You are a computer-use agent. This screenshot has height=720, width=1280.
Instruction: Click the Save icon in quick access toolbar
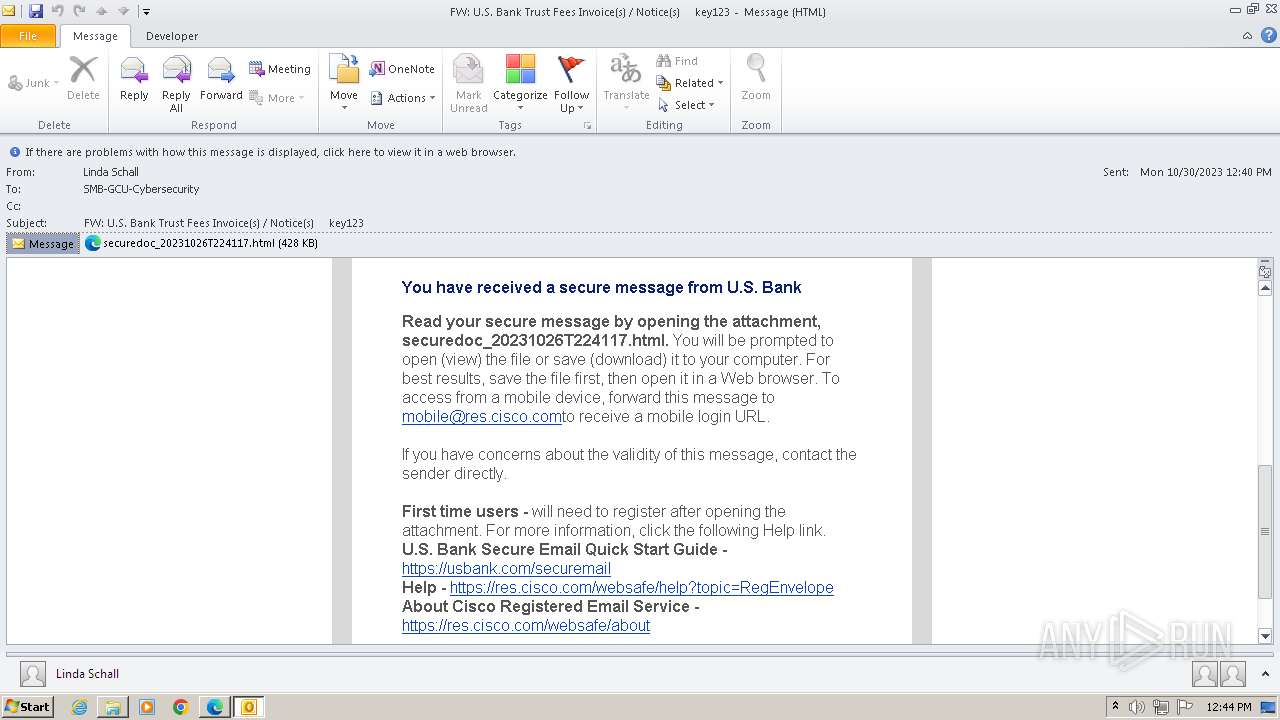(36, 11)
